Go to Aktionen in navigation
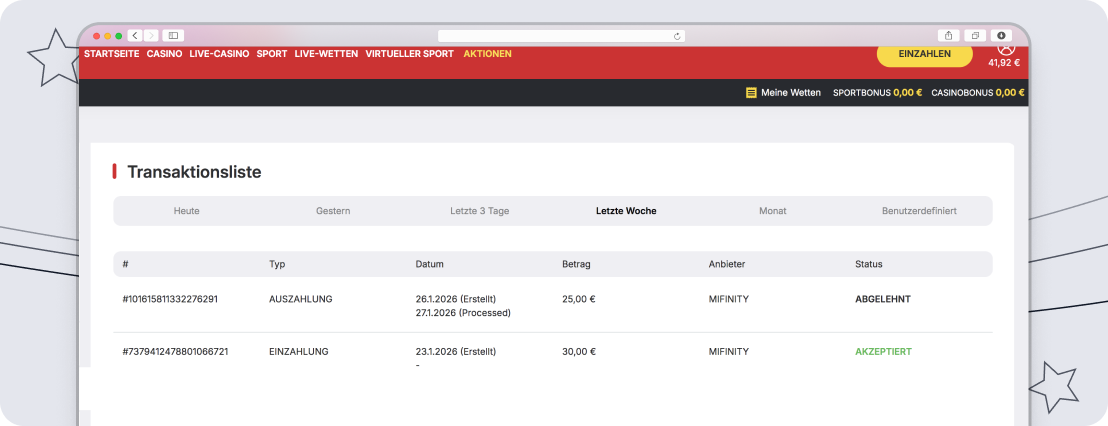This screenshot has width=1108, height=426. click(487, 54)
